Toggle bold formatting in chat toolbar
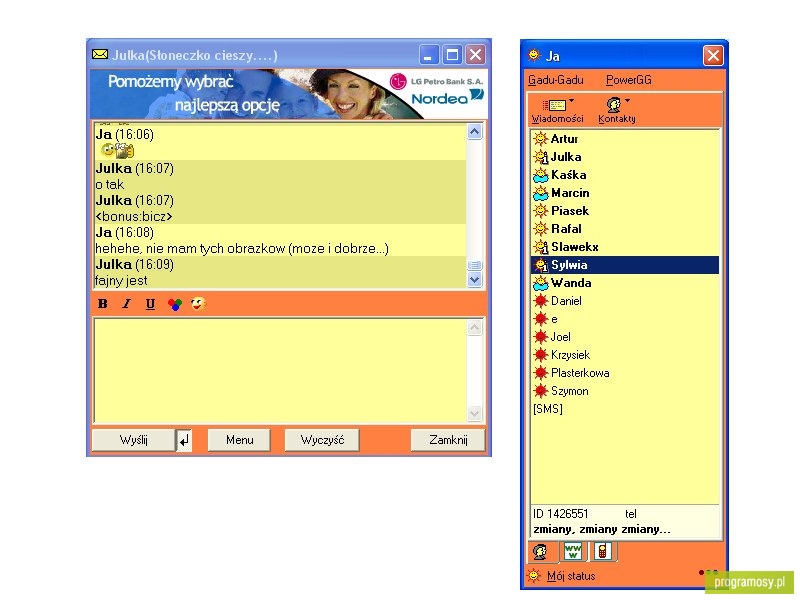The image size is (800, 600). [103, 304]
